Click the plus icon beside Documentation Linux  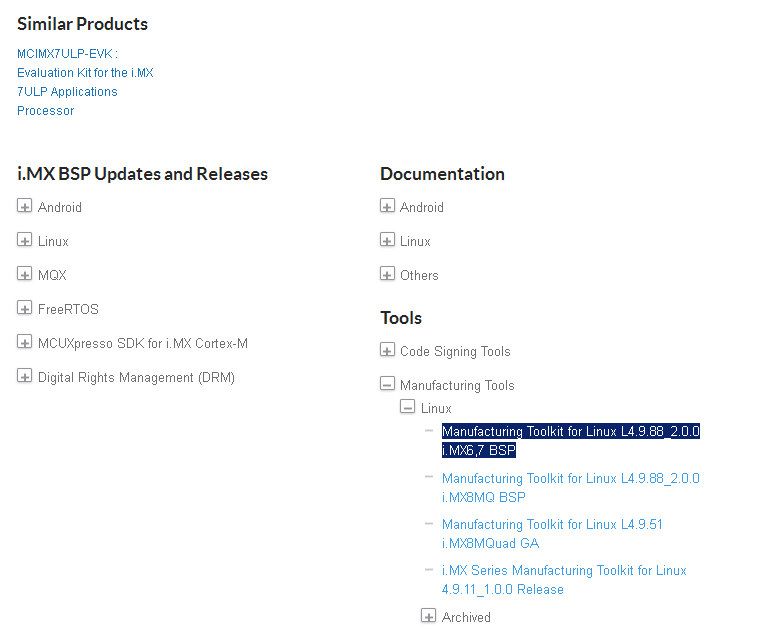click(x=387, y=241)
